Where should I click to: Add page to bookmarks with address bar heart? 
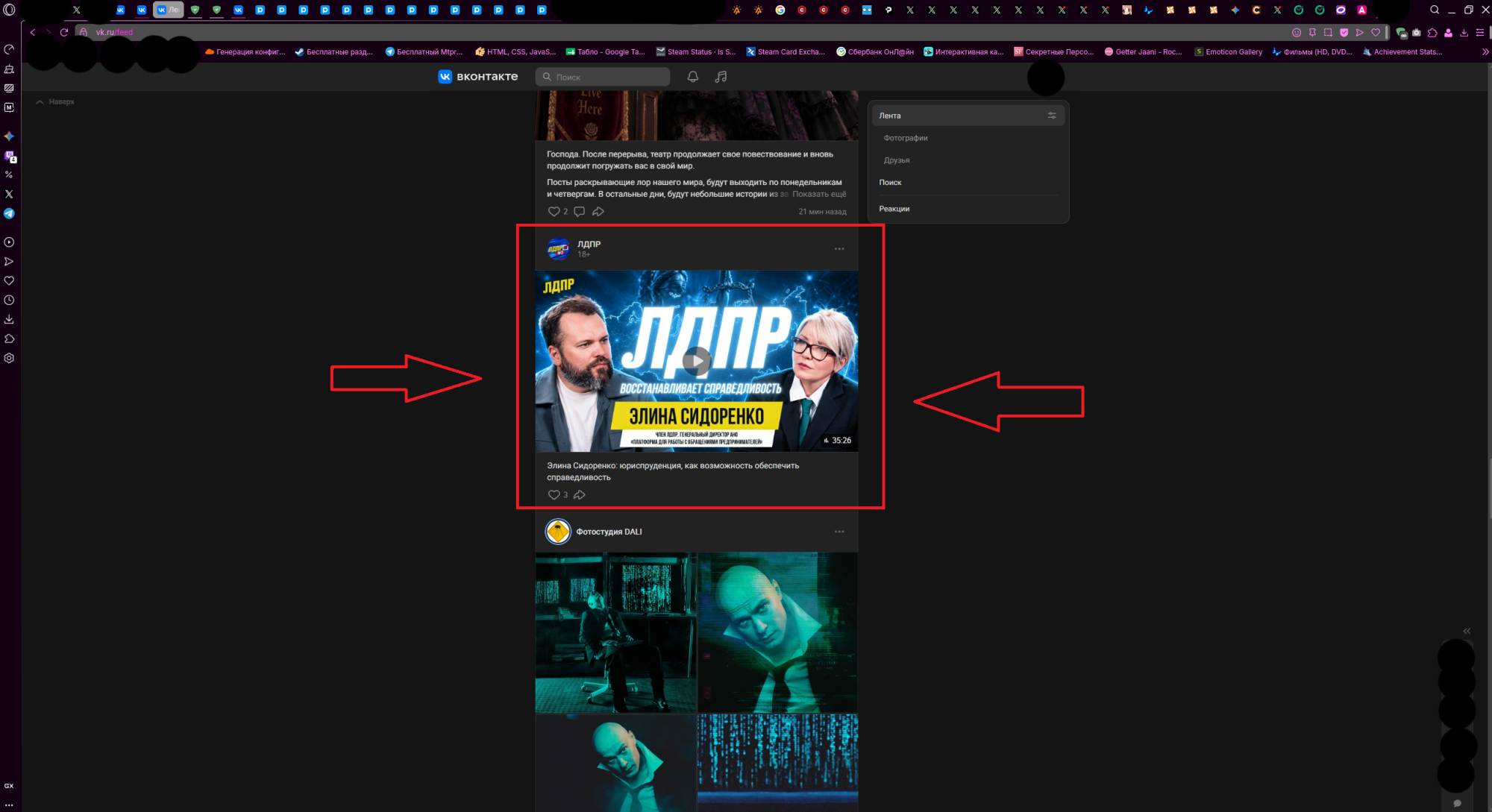click(x=1376, y=33)
